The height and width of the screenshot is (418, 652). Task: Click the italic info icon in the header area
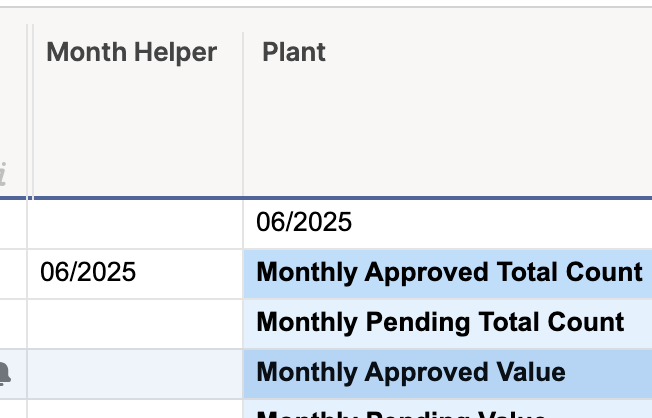click(2, 174)
